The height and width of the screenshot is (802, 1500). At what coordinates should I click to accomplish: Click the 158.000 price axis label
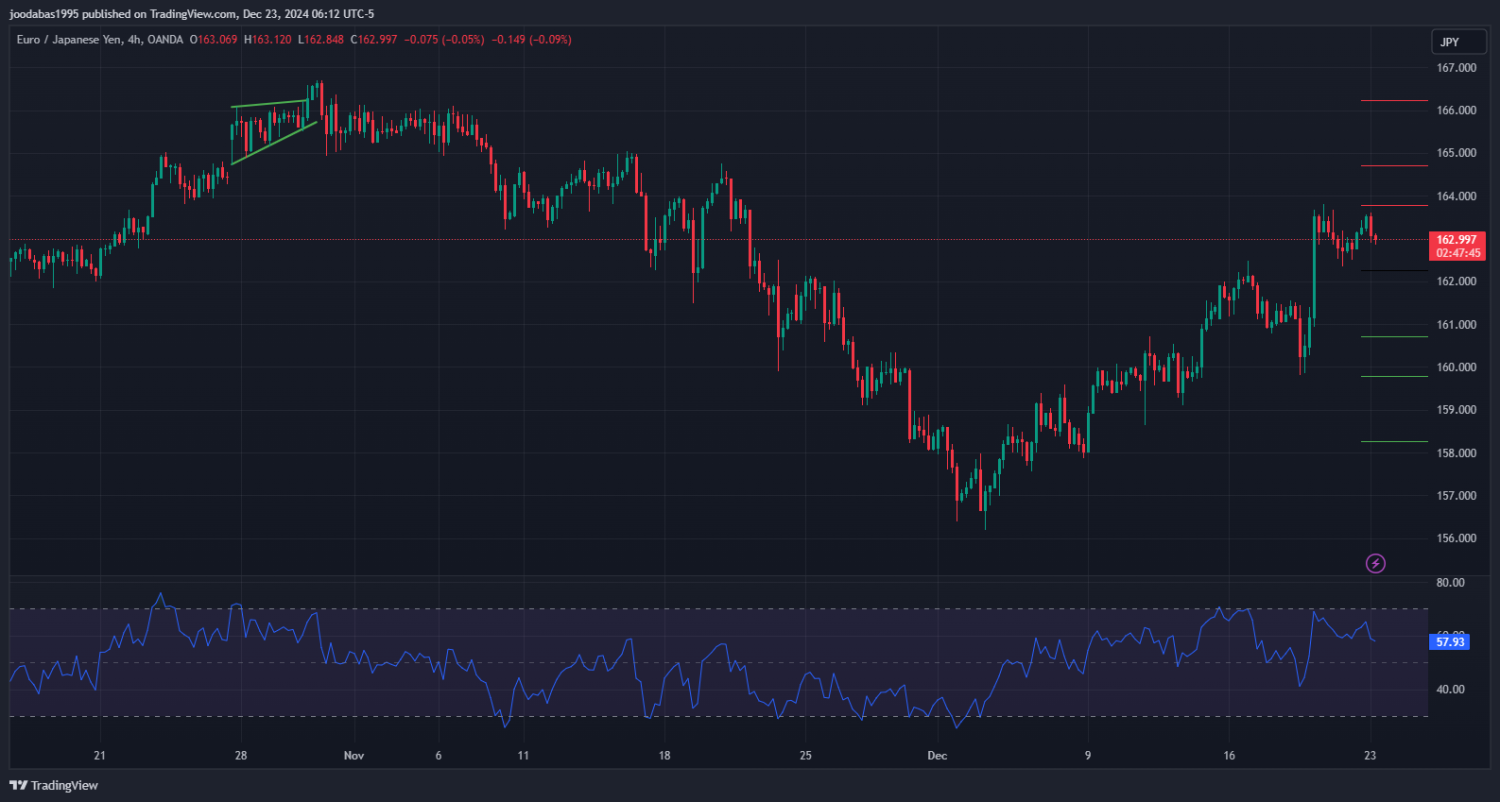coord(1457,453)
